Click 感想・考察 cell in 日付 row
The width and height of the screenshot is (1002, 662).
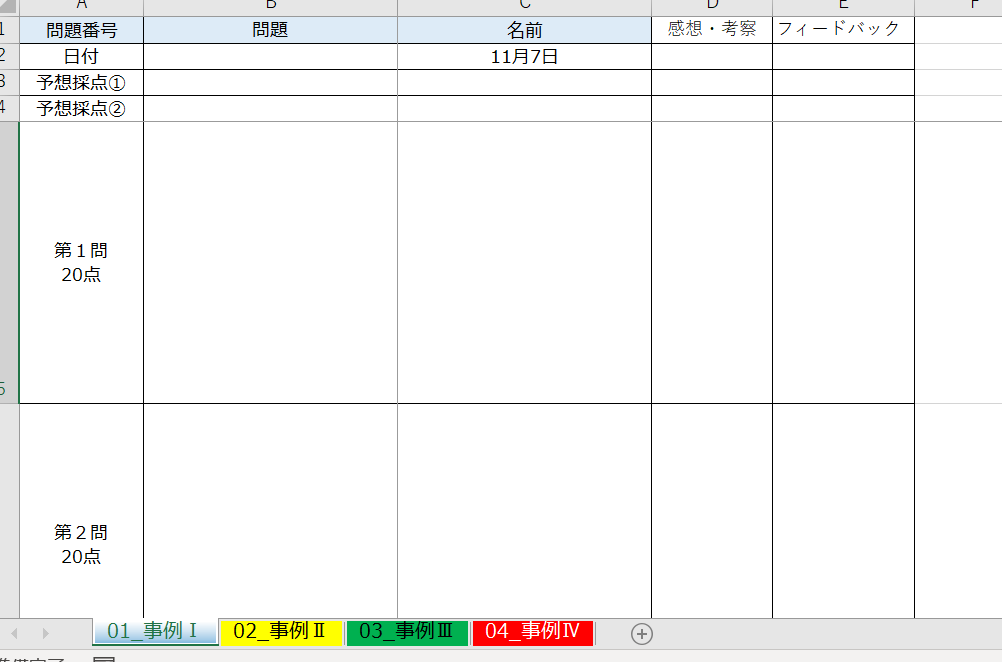coord(712,56)
